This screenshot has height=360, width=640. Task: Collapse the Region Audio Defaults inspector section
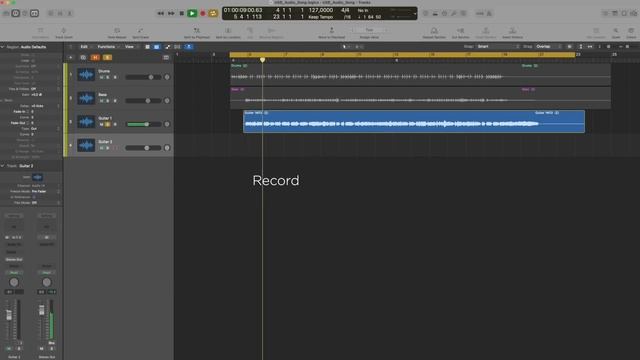(x=2, y=47)
